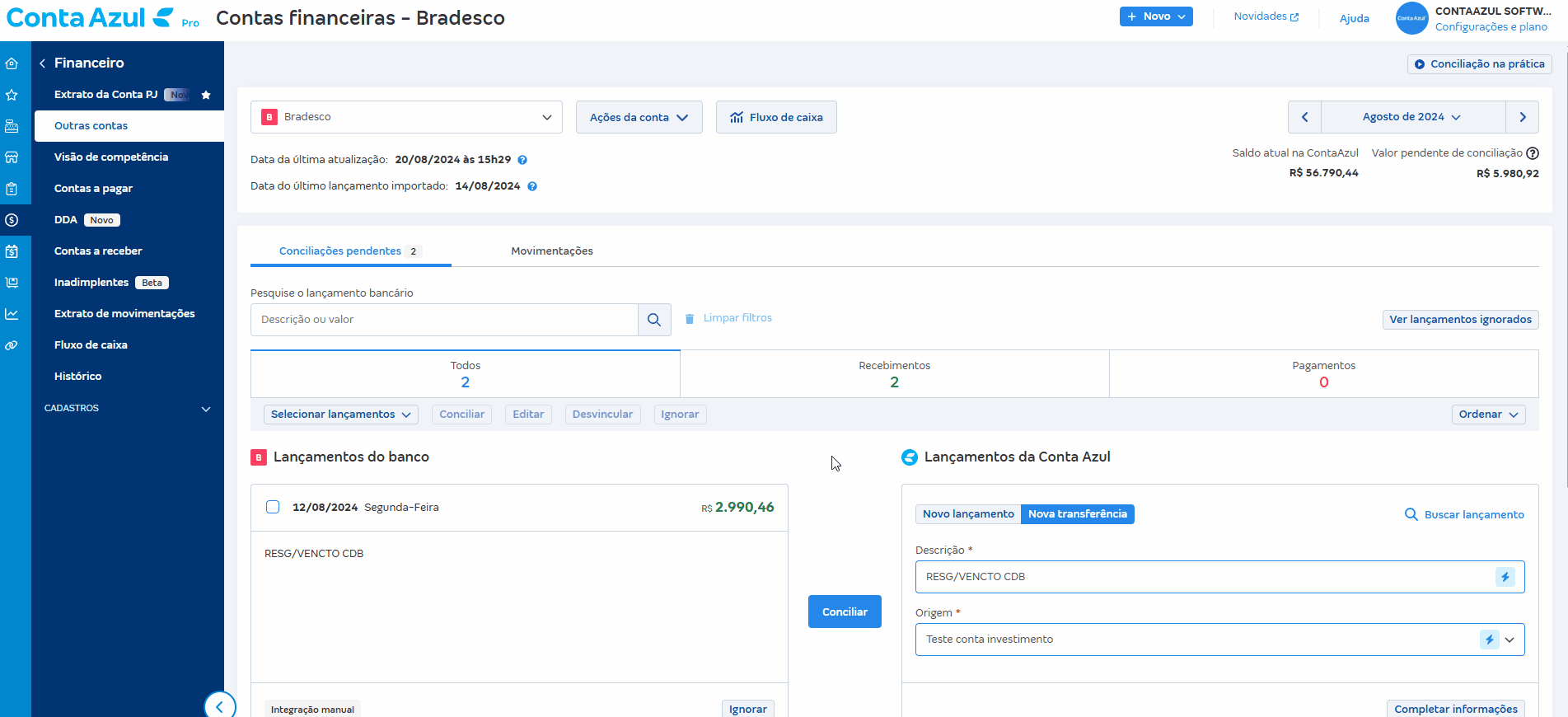Open the line chart icon in rail
The width and height of the screenshot is (1568, 717).
pos(12,314)
